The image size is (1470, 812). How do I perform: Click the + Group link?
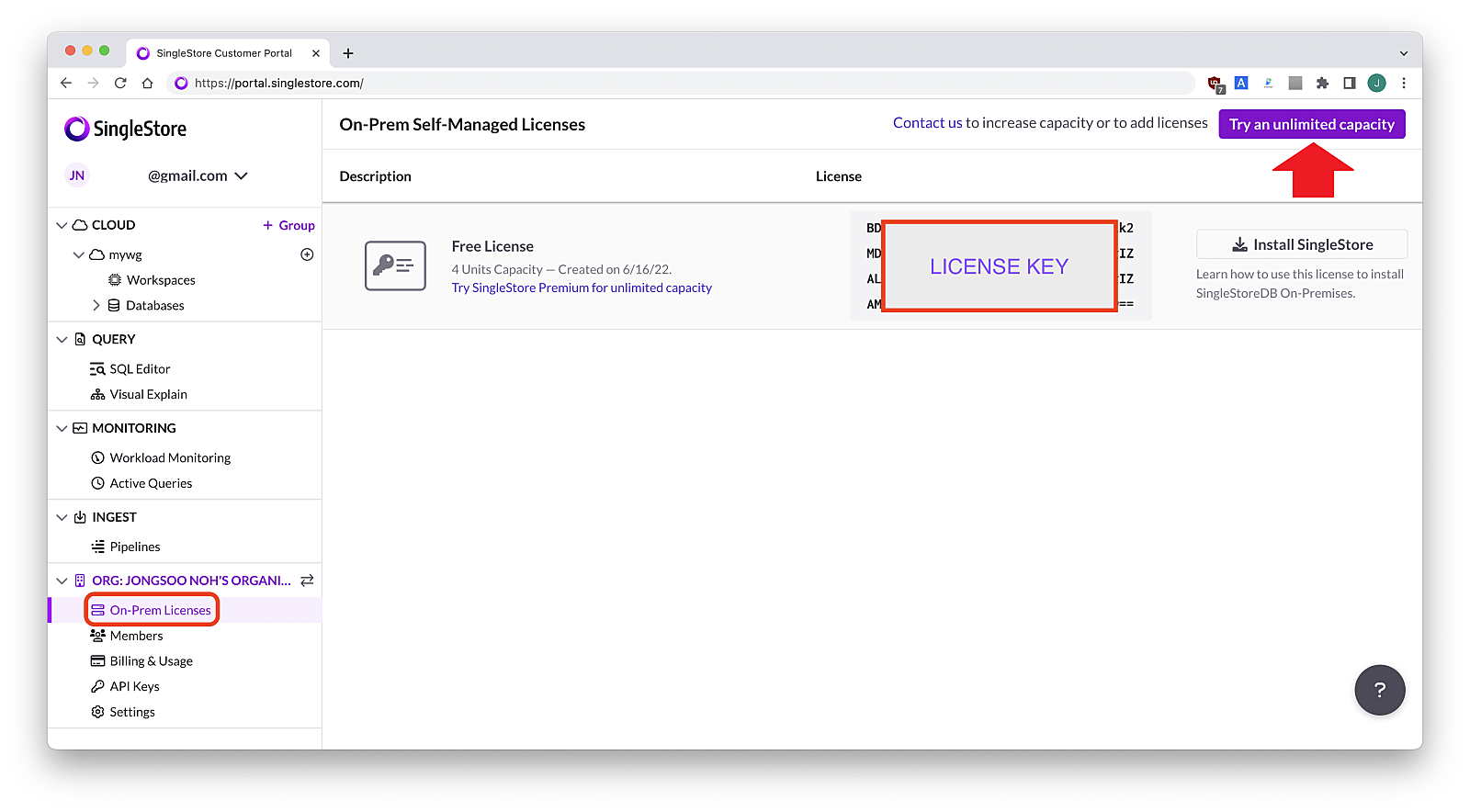[288, 225]
